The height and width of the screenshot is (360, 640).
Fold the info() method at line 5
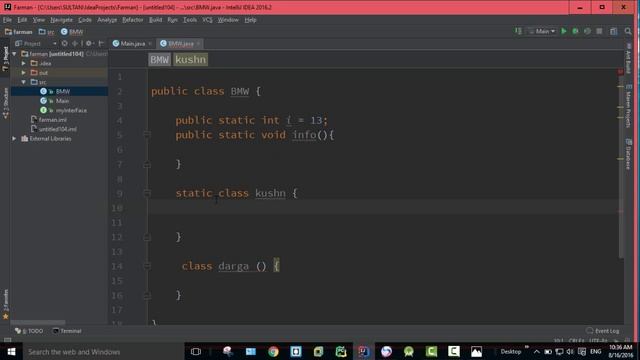pos(147,134)
